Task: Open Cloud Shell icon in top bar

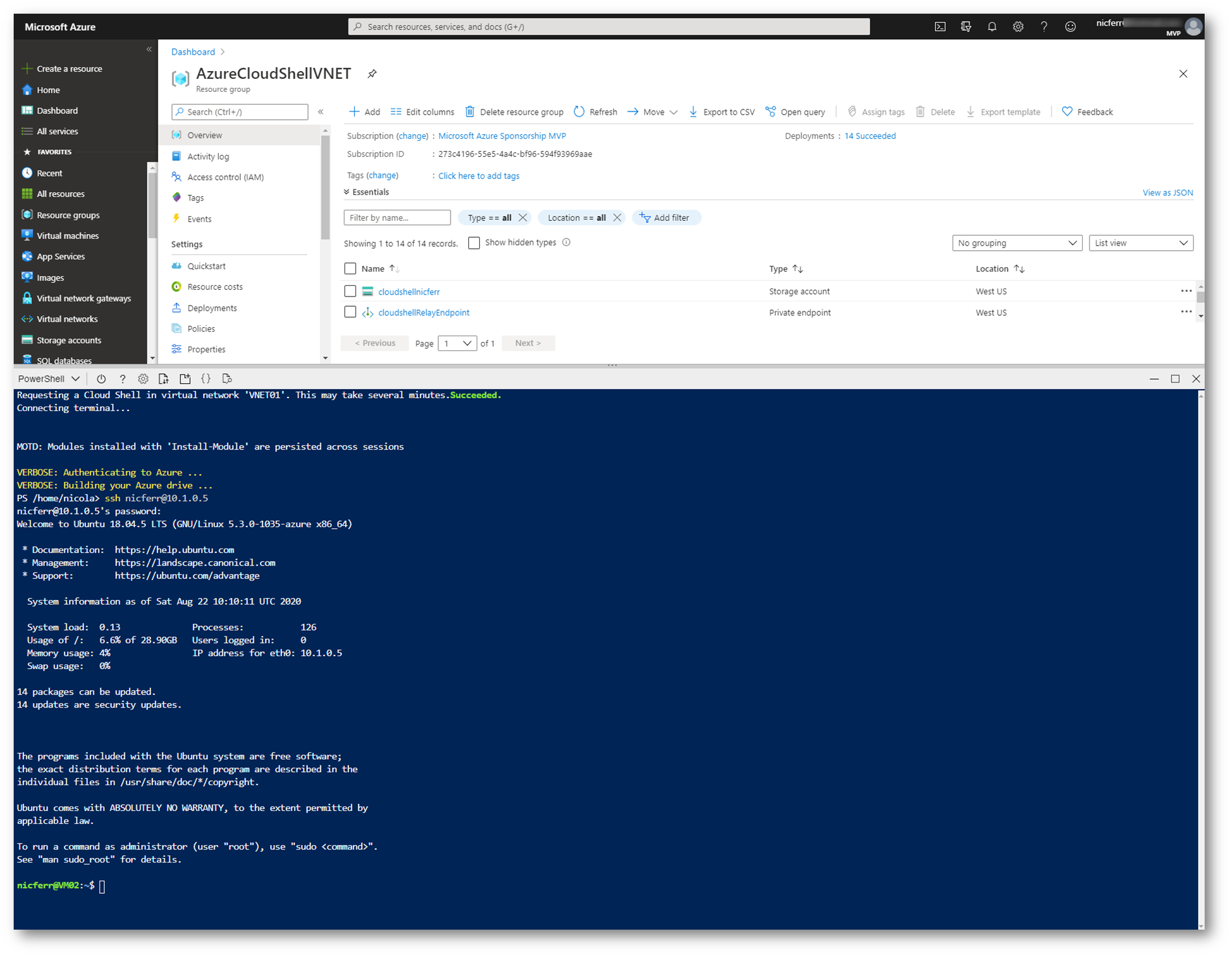Action: coord(940,27)
